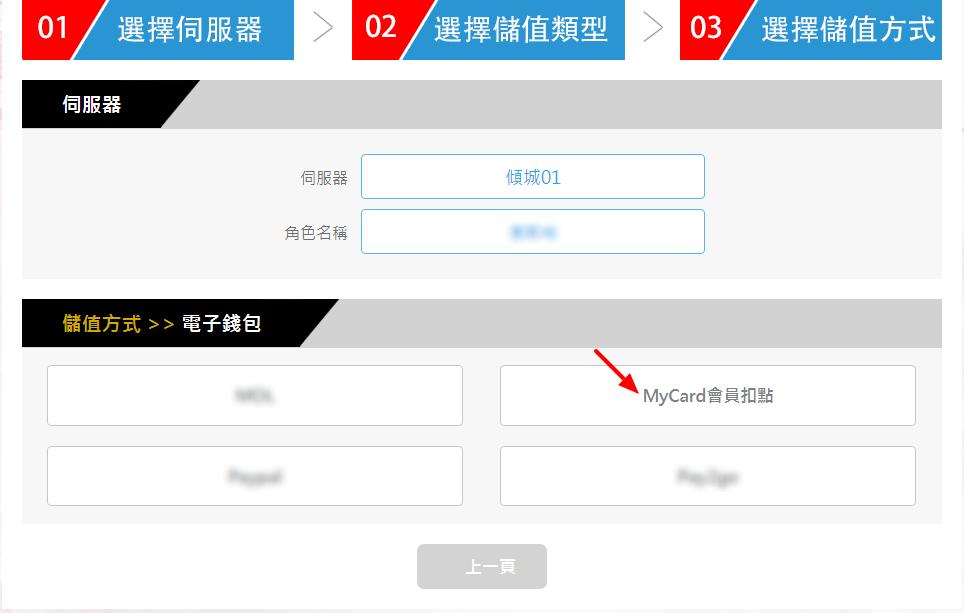
Task: Click the blurred 角色名稱 value field
Action: [x=533, y=232]
